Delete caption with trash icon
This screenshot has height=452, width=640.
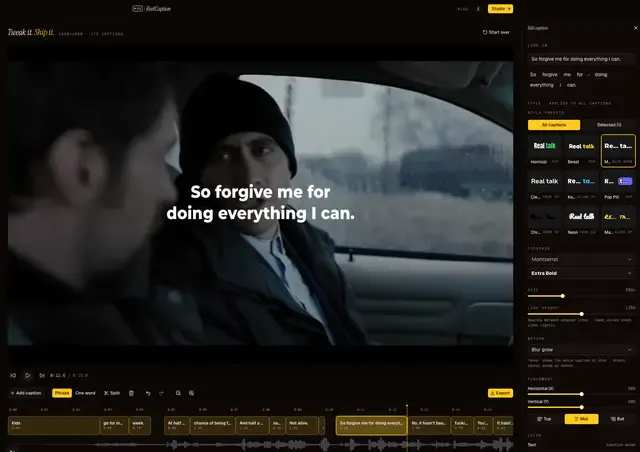pos(131,393)
